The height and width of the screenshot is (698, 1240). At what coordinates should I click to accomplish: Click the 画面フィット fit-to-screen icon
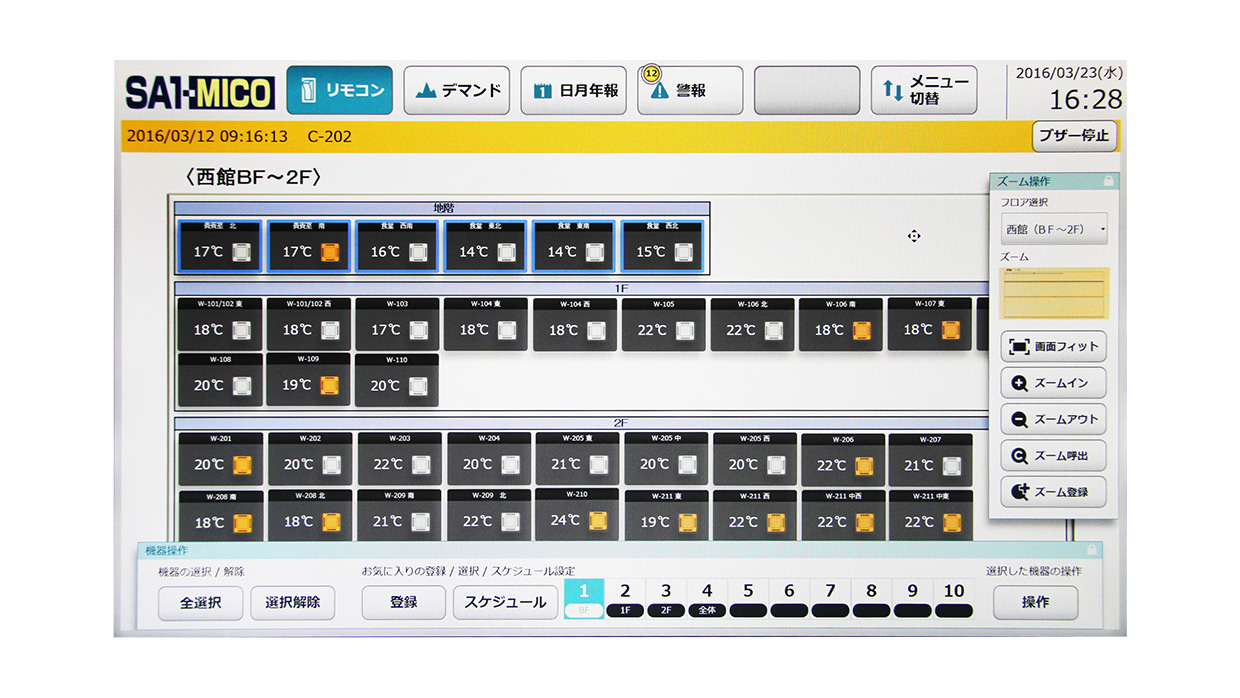coord(1019,347)
